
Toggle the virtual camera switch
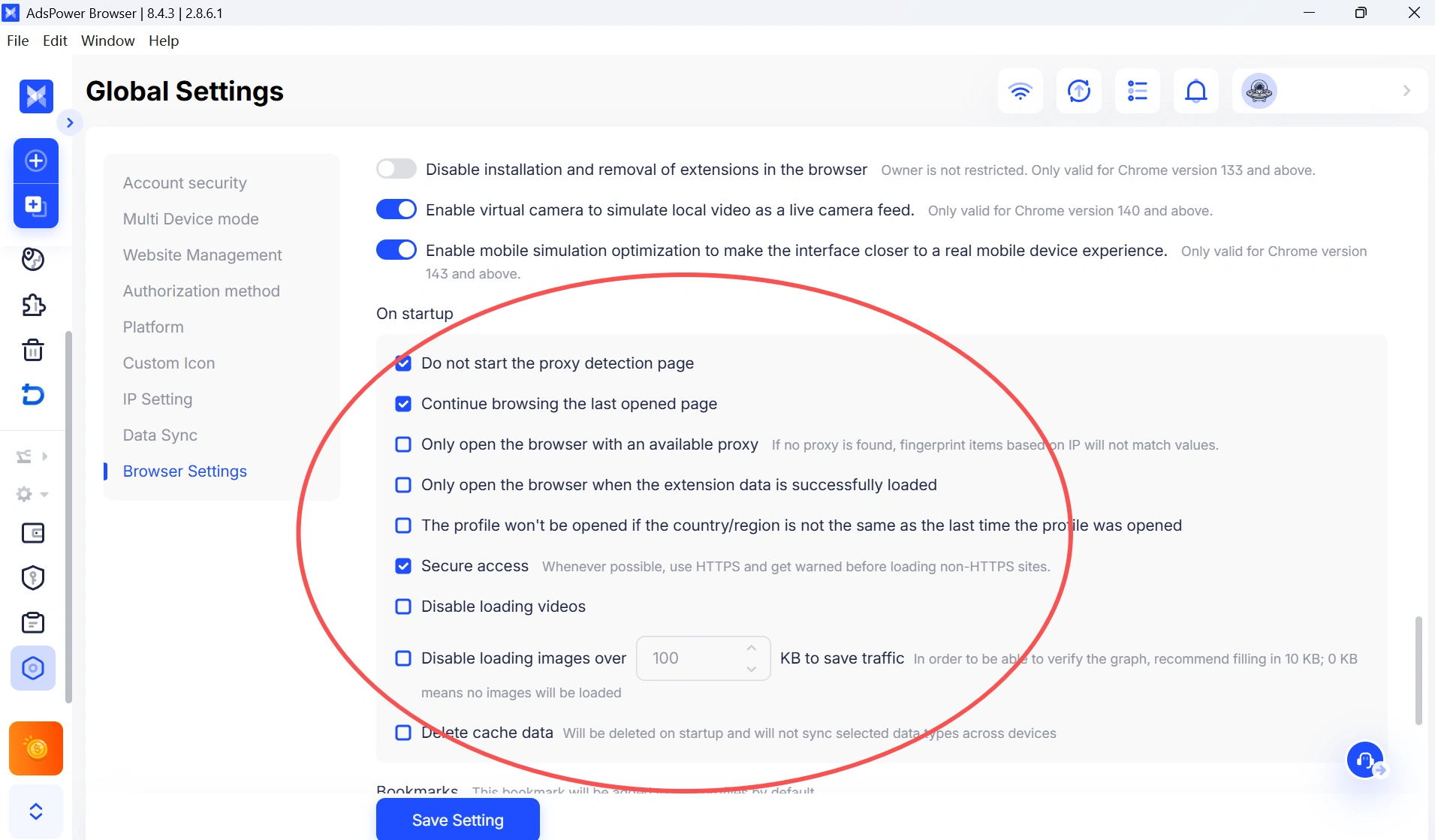pyautogui.click(x=396, y=209)
